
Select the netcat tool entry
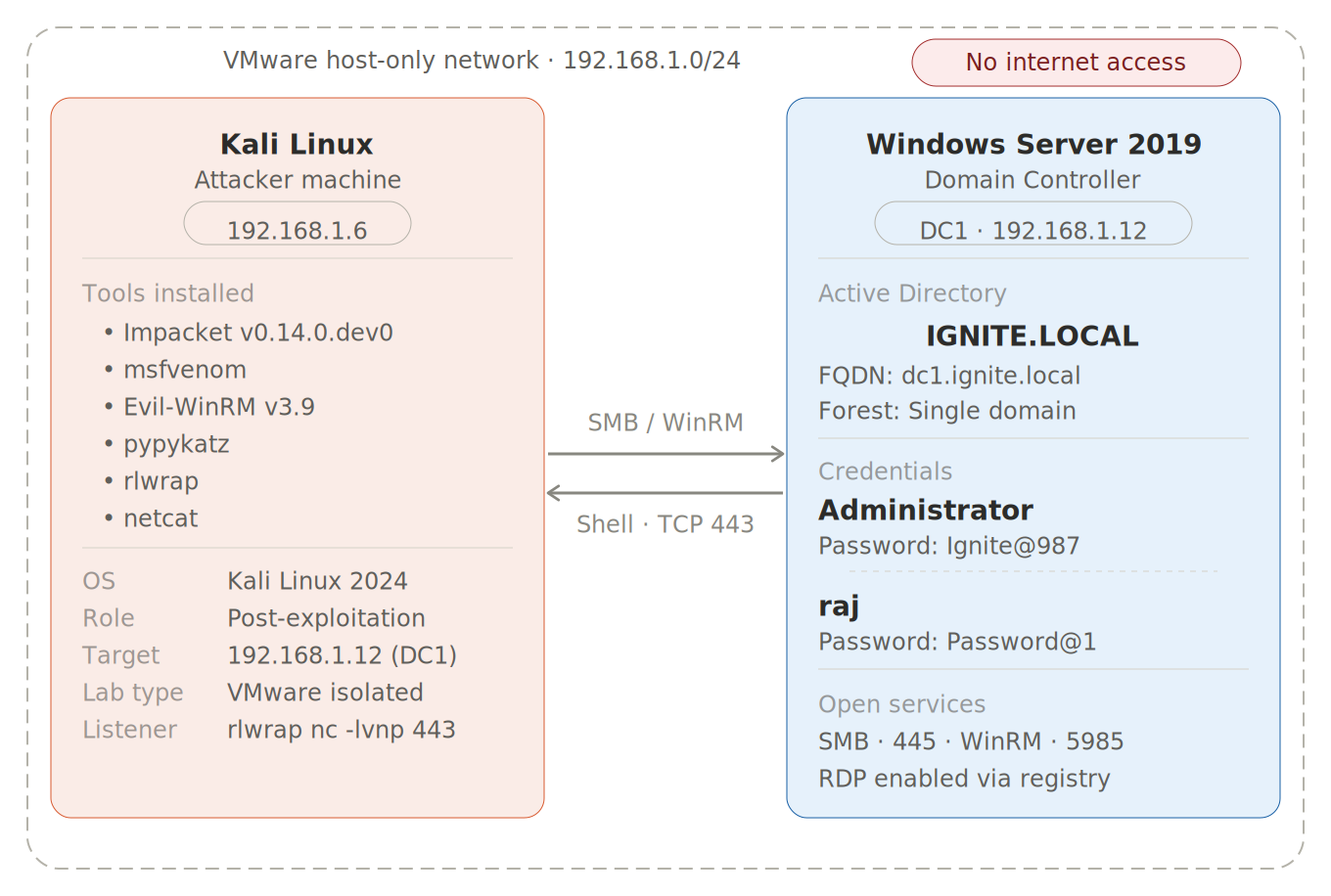pyautogui.click(x=151, y=518)
